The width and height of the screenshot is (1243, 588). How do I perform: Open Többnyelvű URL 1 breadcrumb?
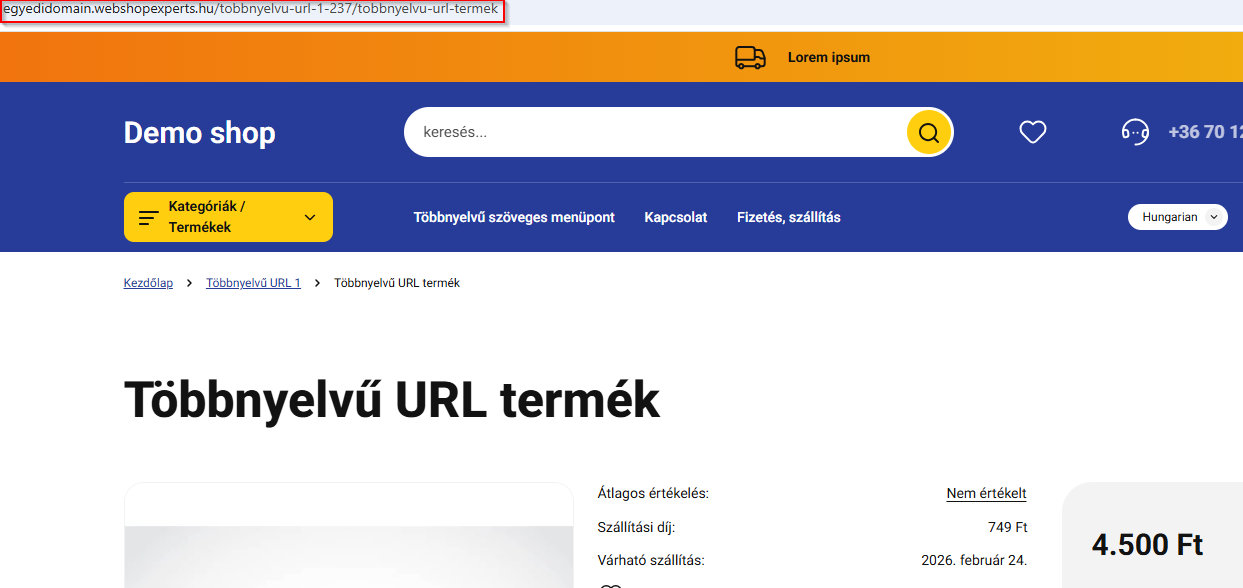tap(253, 283)
